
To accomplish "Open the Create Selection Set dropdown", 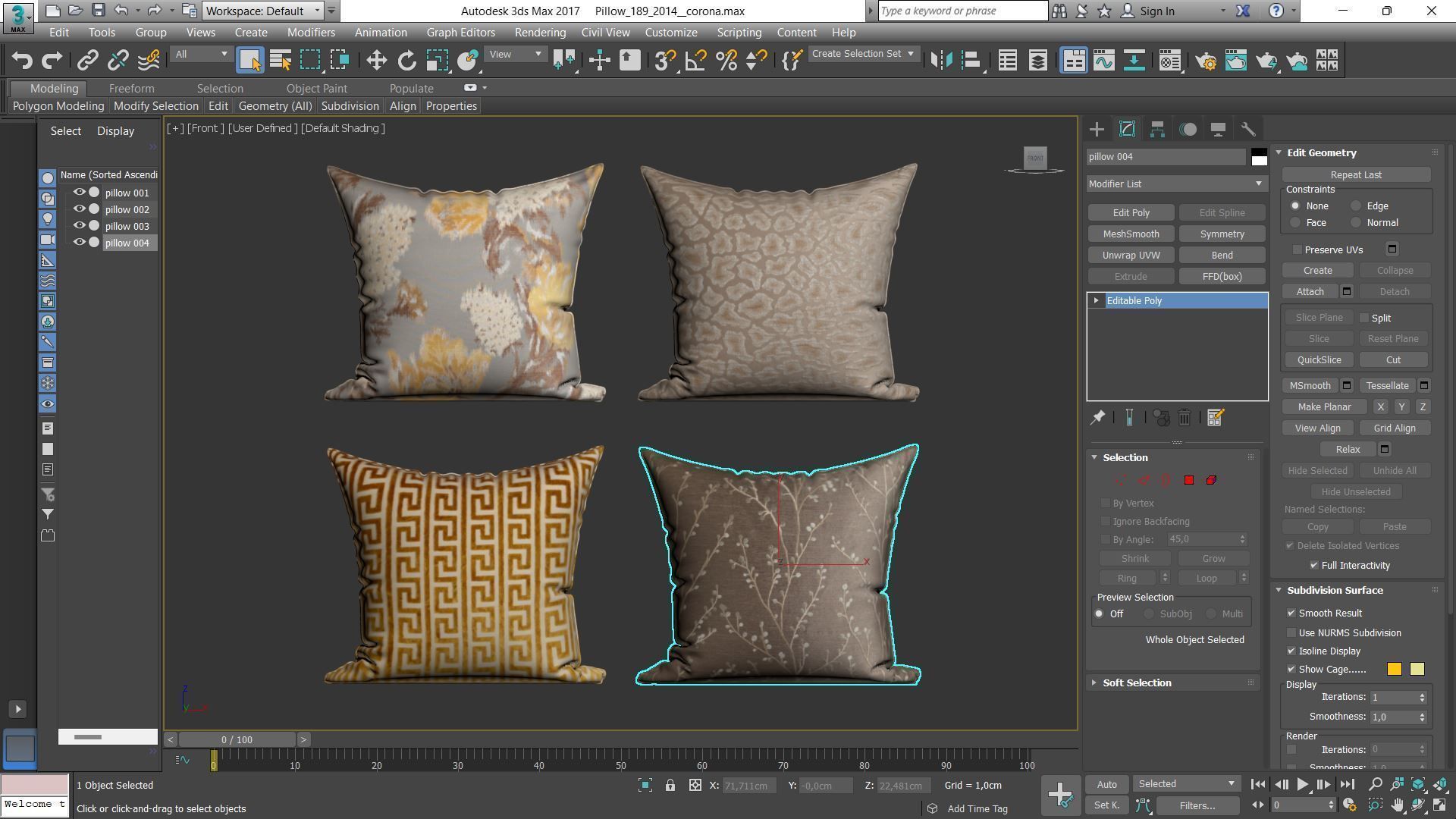I will click(x=864, y=54).
